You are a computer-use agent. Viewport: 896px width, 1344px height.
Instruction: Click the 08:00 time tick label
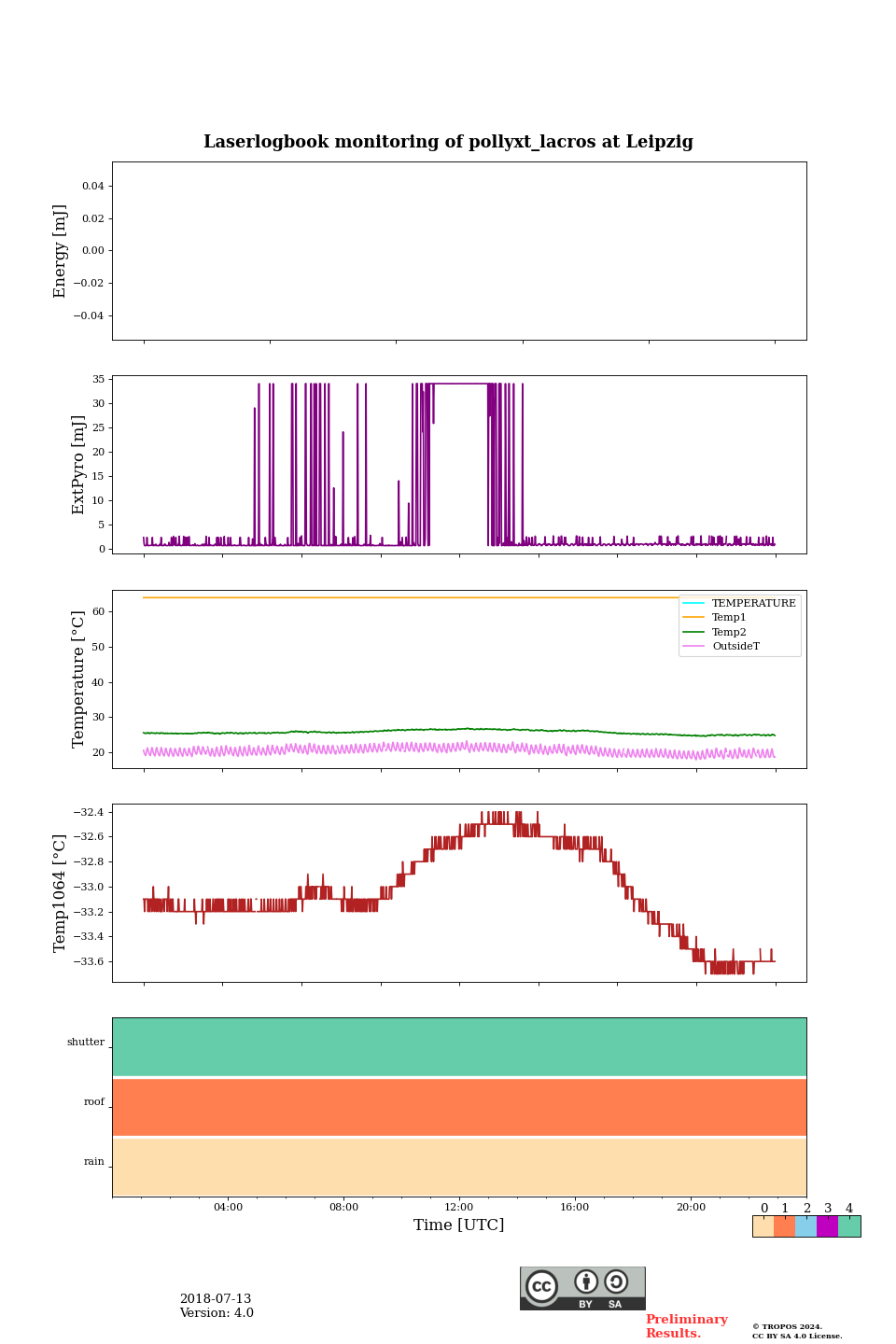[x=343, y=1207]
